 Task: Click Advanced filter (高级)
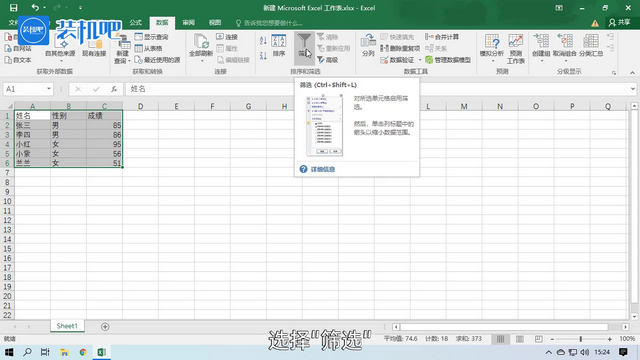point(328,60)
